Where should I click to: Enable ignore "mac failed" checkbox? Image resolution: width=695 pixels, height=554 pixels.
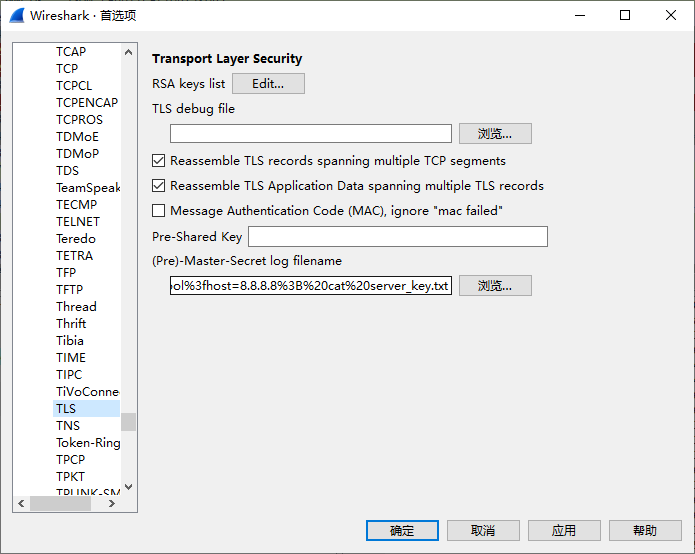click(158, 211)
